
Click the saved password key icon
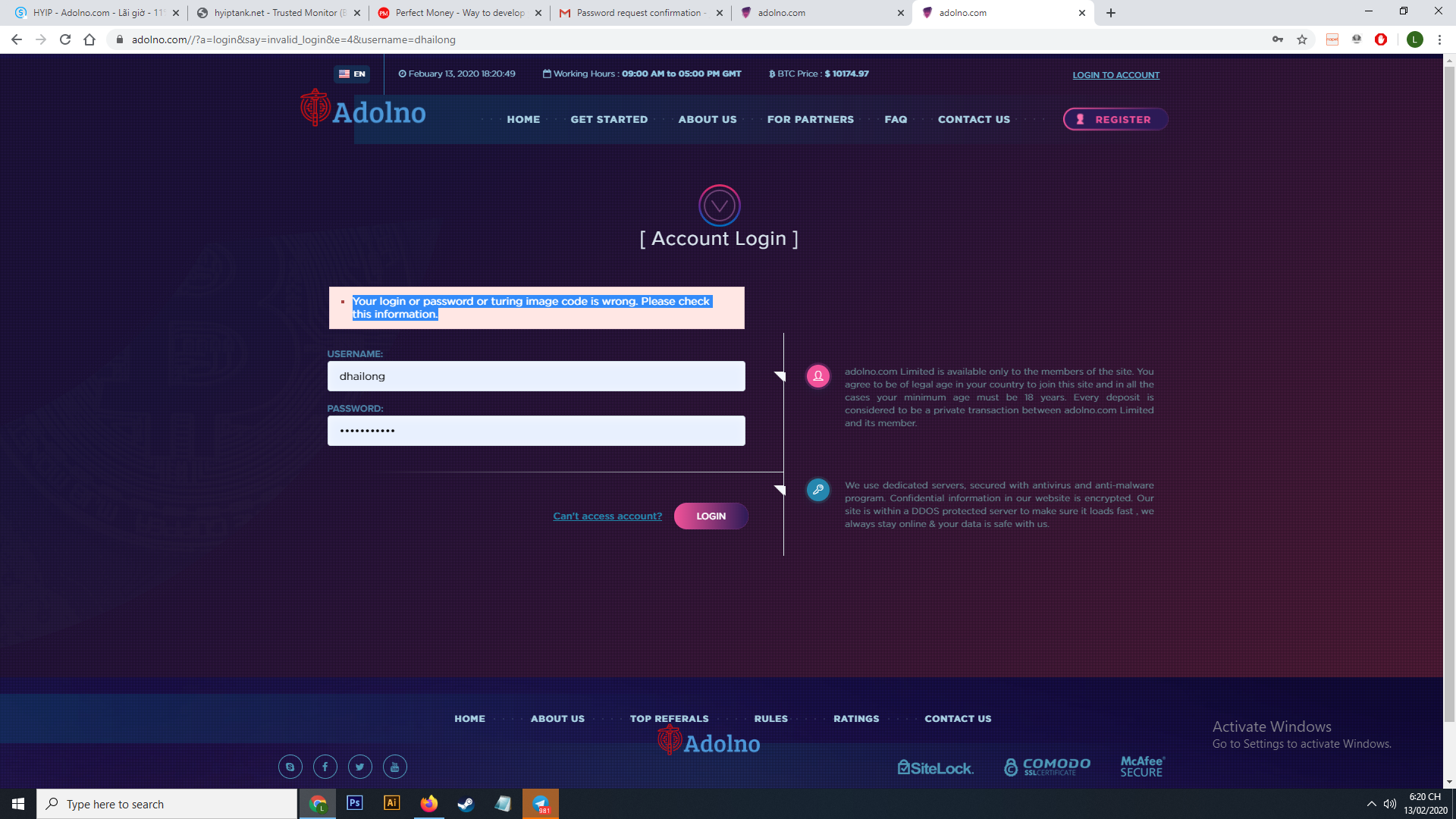point(1278,39)
